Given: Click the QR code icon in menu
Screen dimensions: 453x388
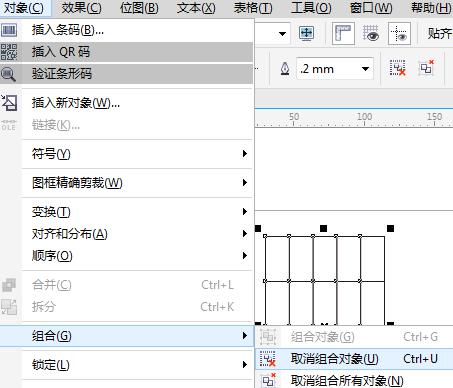Looking at the screenshot, I should click(9, 52).
